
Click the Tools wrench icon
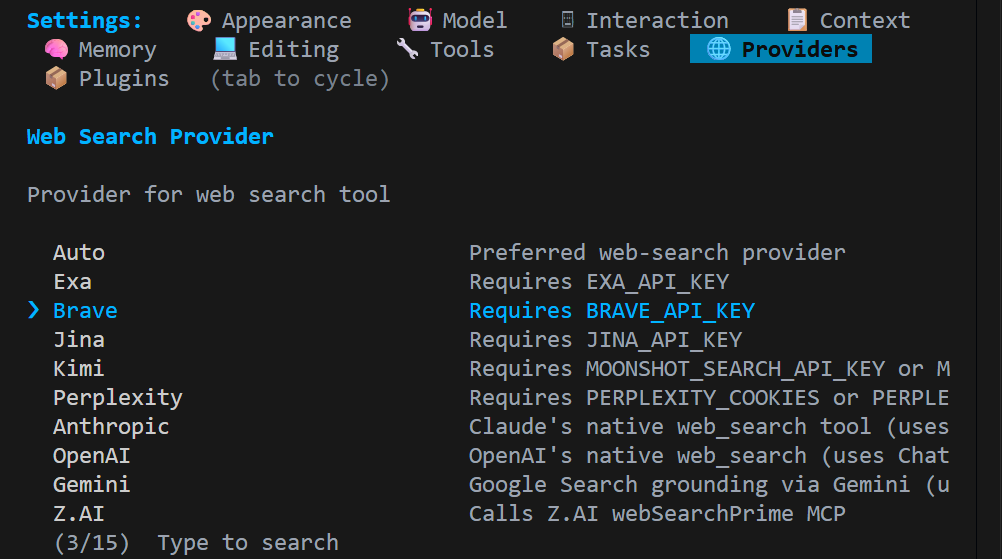click(407, 49)
